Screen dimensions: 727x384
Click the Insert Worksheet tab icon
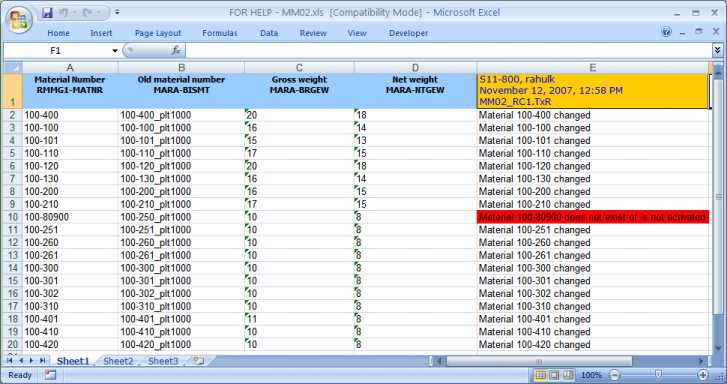[198, 360]
